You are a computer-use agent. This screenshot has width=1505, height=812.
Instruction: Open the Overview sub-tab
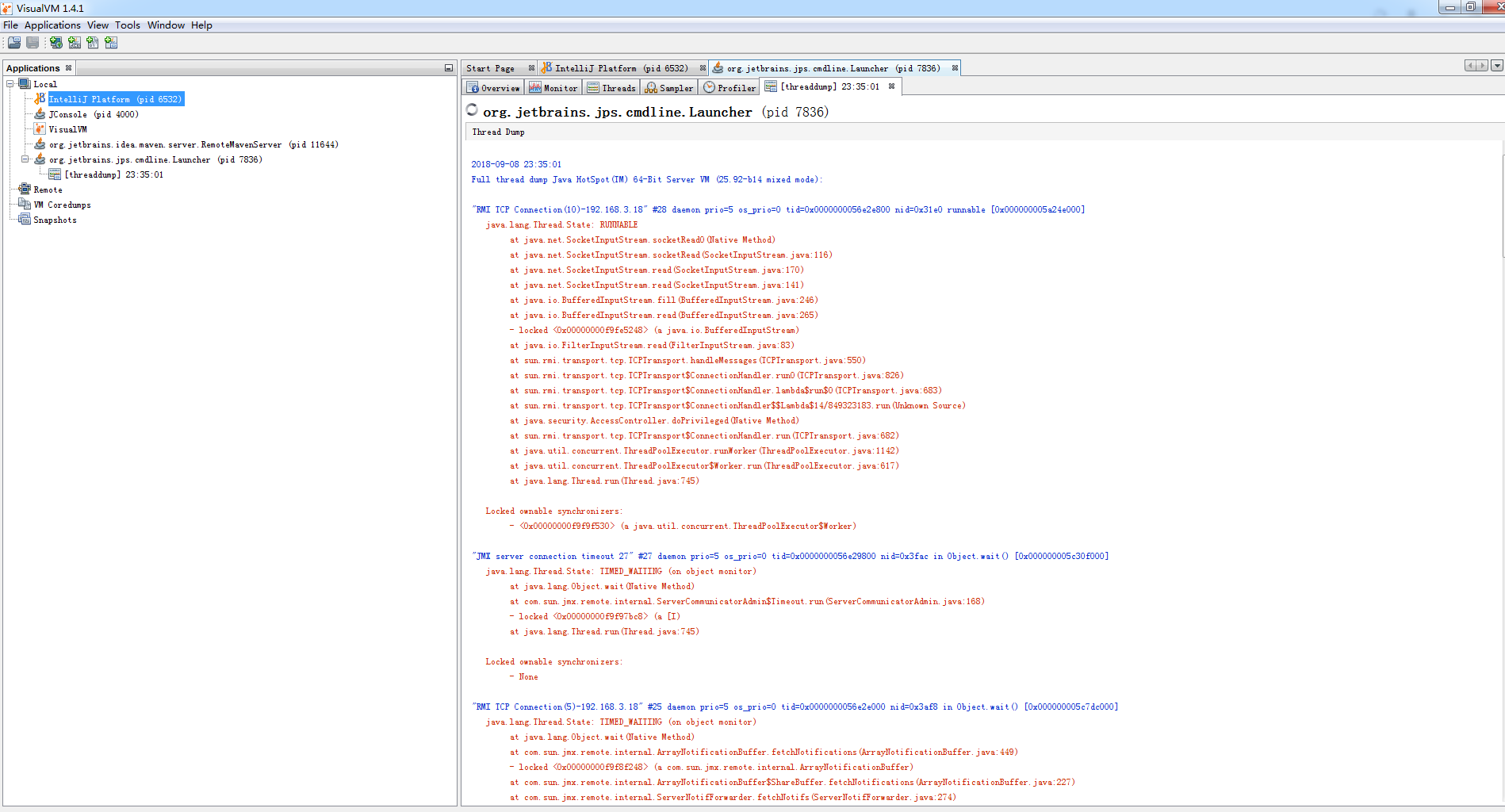tap(494, 88)
